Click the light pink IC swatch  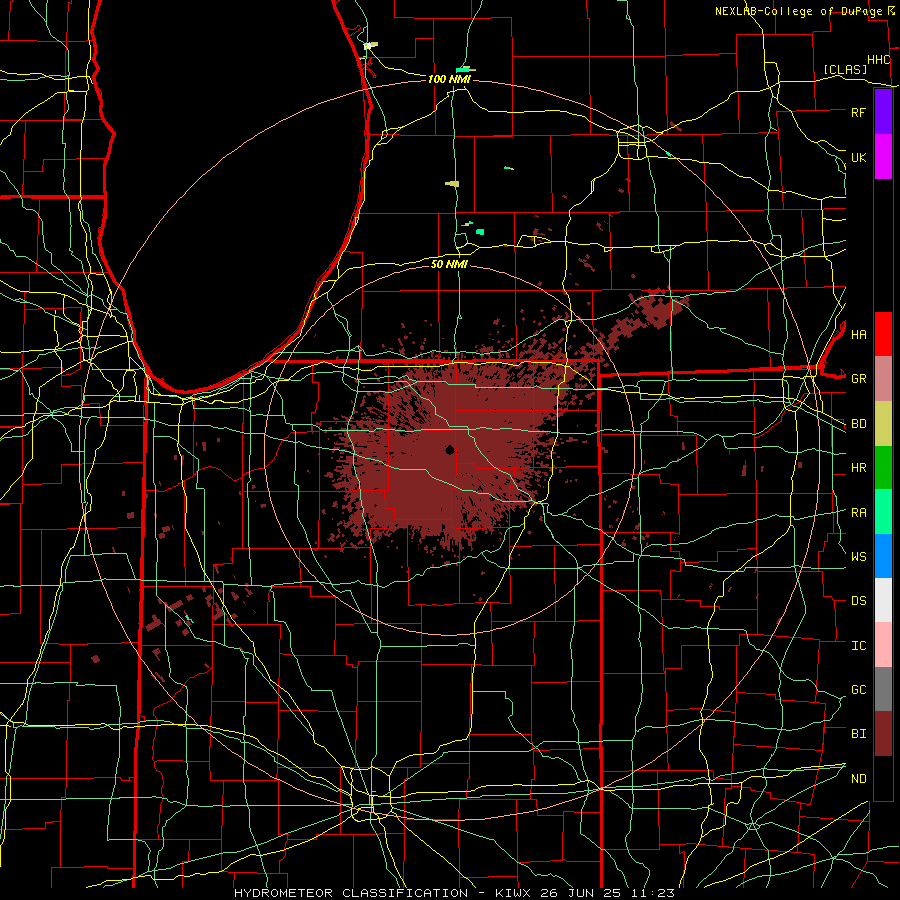883,645
